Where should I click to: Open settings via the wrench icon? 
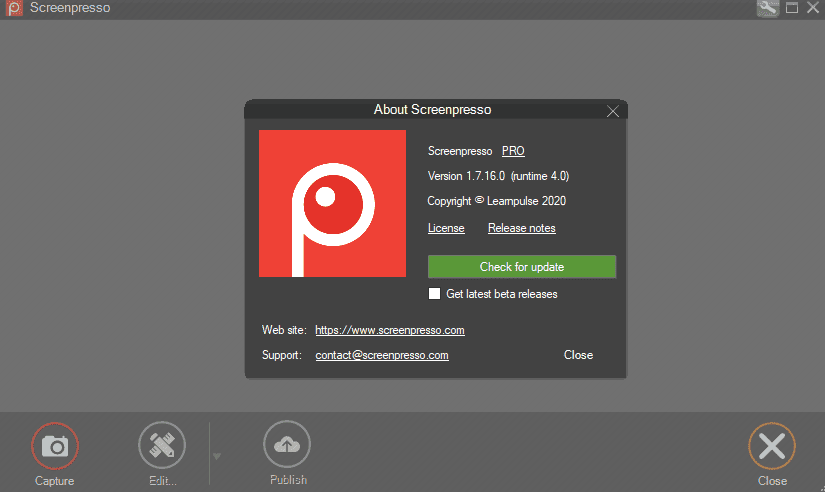click(768, 8)
